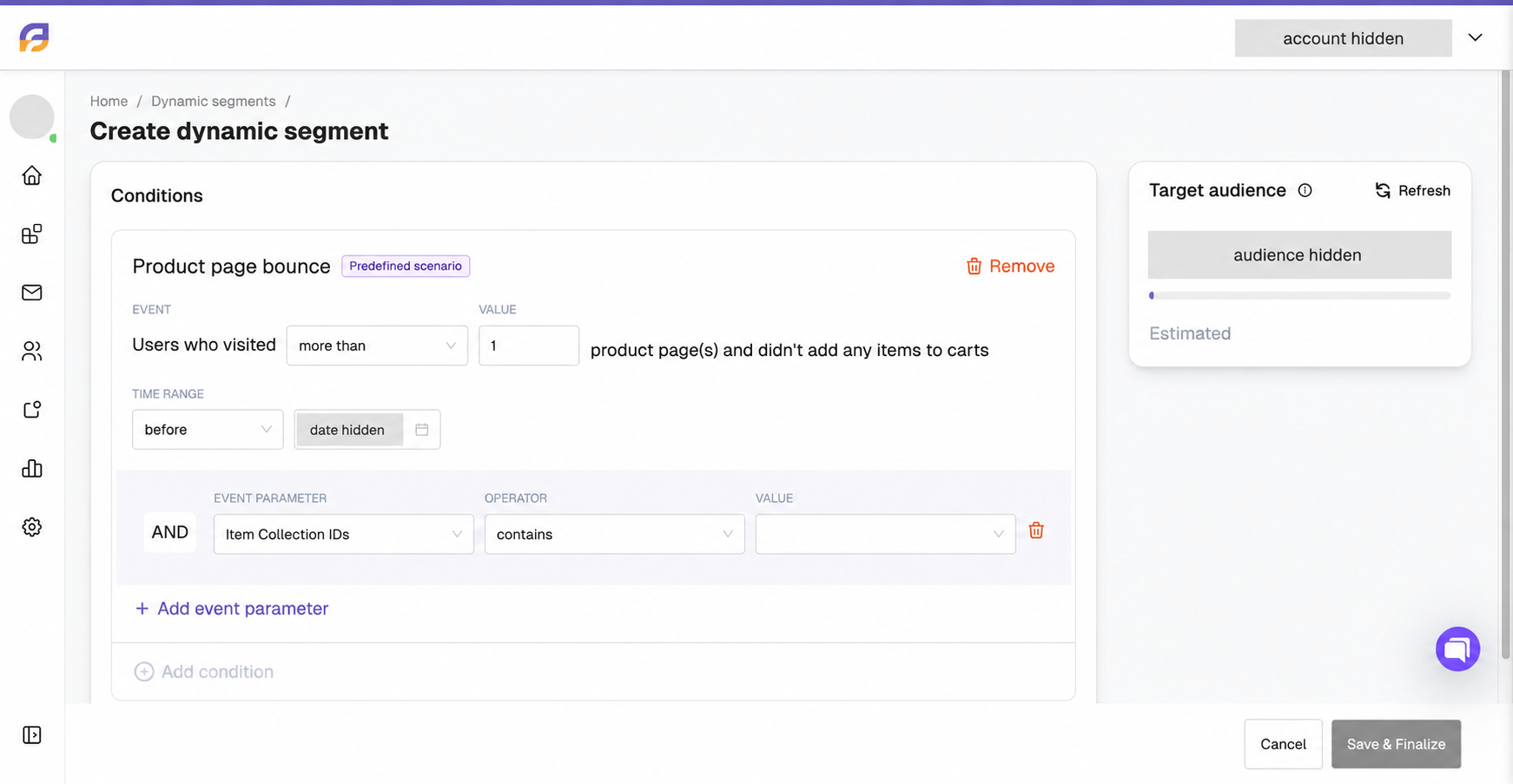Image resolution: width=1513 pixels, height=784 pixels.
Task: Open the Item Collection IDs event parameter dropdown
Action: tap(344, 534)
